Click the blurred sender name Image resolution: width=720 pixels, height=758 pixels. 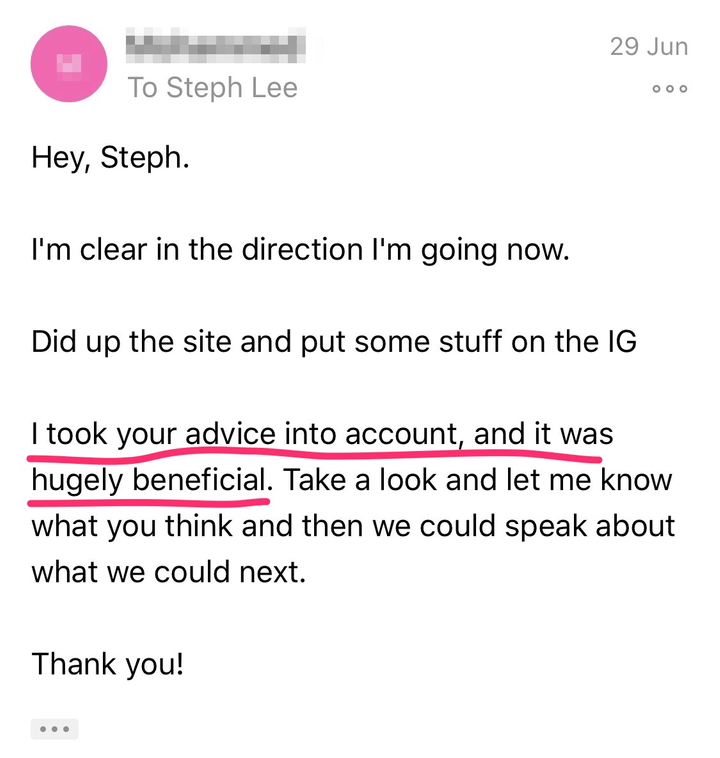click(x=215, y=45)
